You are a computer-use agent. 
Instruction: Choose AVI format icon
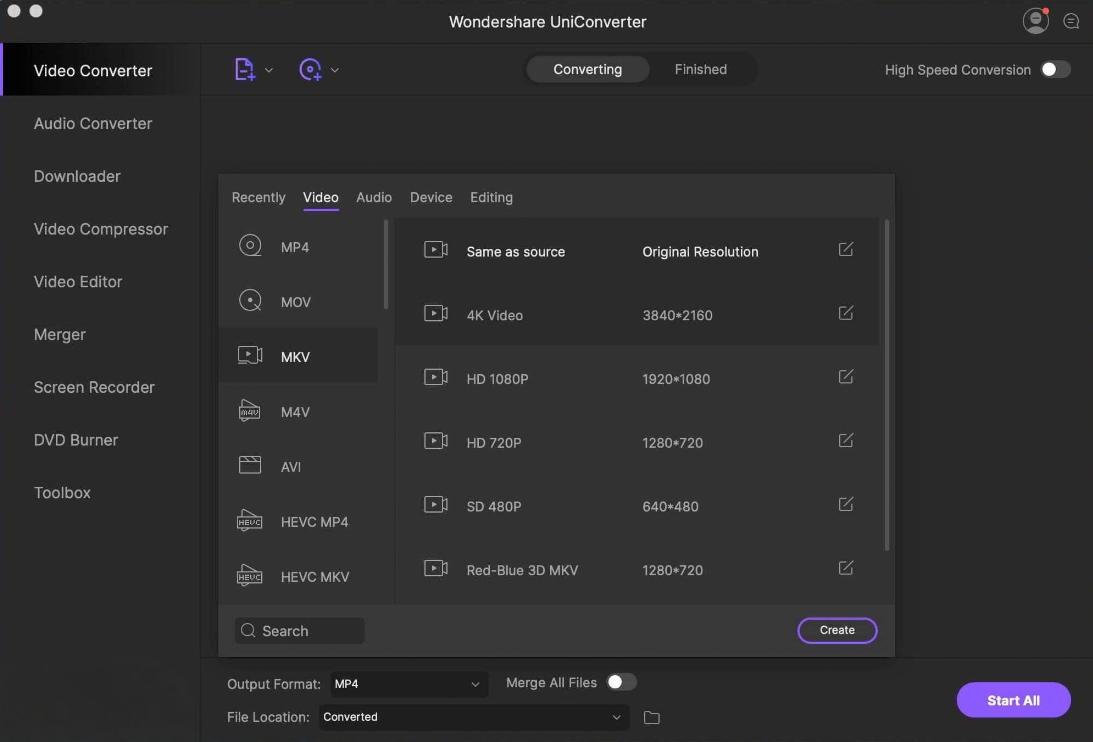coord(250,465)
